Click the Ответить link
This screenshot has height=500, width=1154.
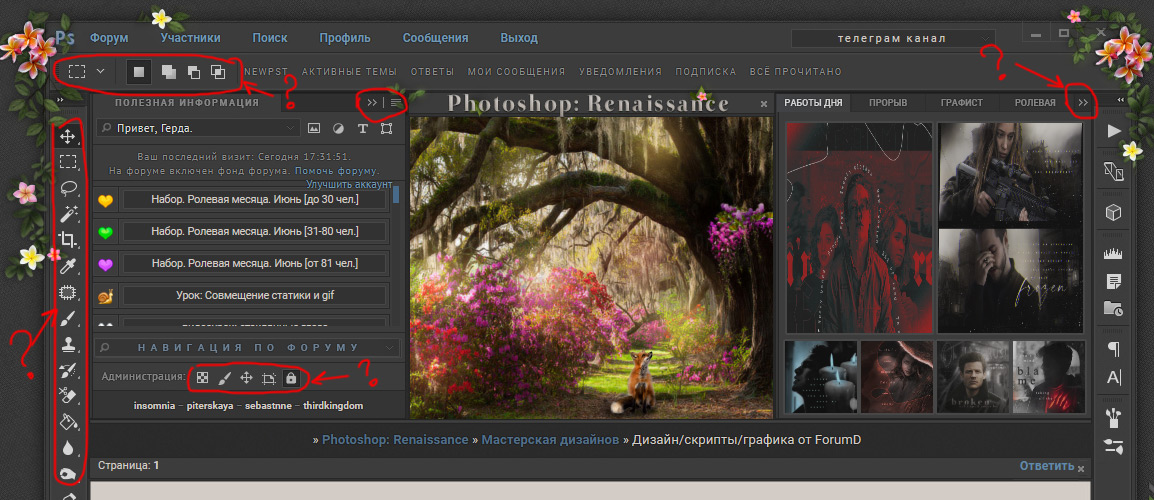pos(1046,466)
